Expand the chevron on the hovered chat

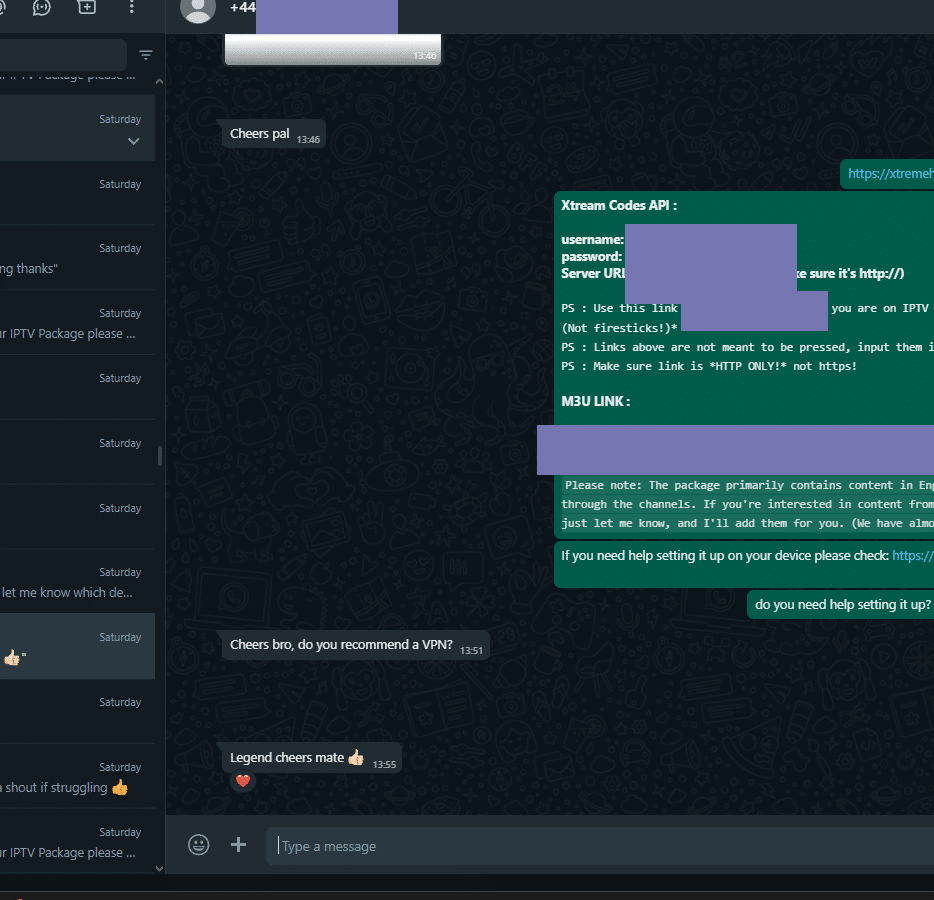134,142
